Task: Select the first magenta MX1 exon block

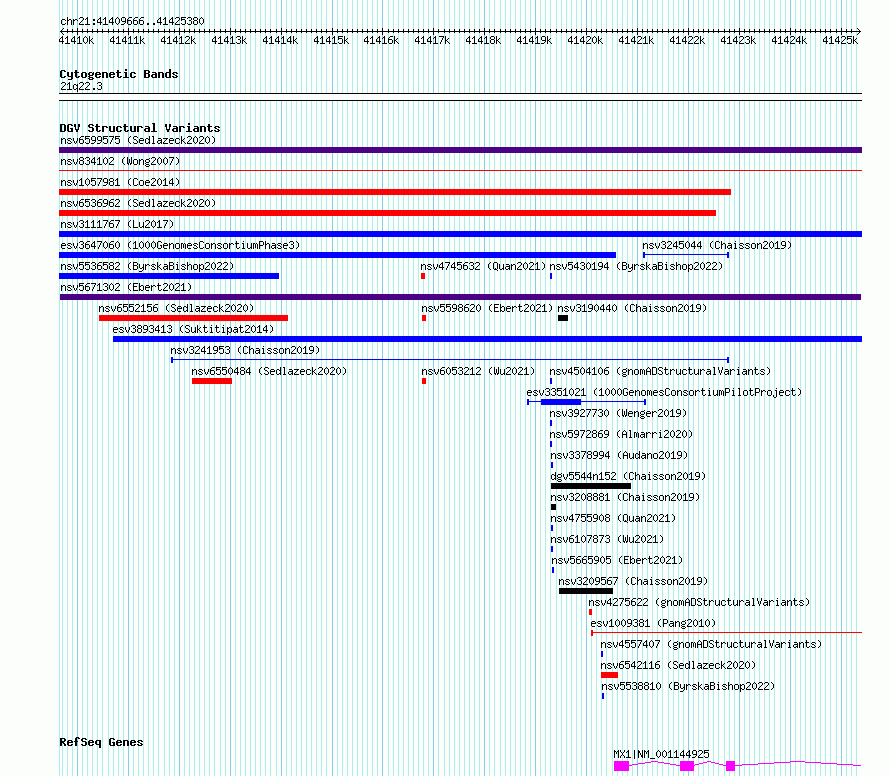Action: [x=622, y=766]
